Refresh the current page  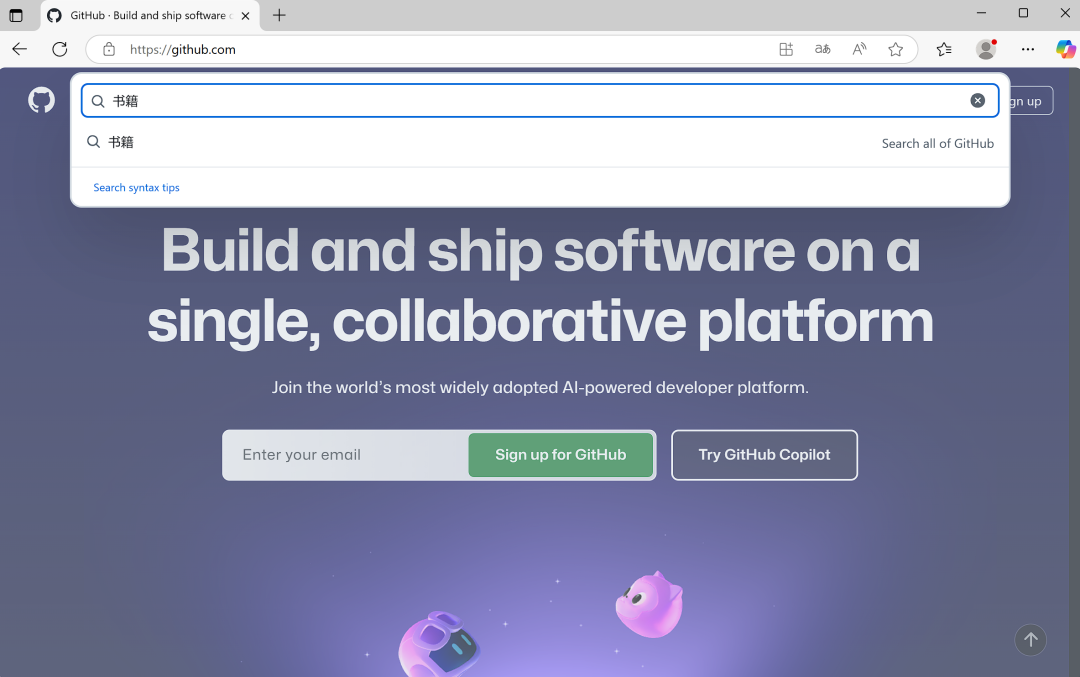pos(60,49)
